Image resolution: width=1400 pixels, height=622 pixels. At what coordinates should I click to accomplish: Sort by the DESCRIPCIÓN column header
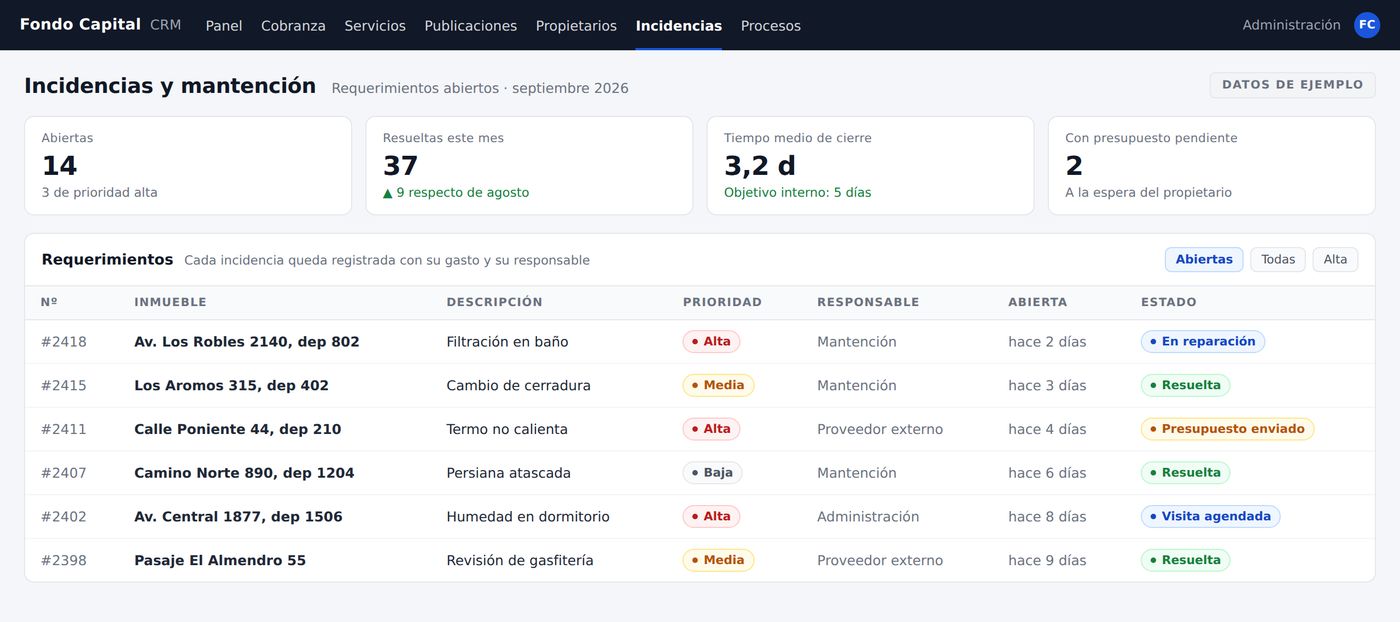(494, 302)
